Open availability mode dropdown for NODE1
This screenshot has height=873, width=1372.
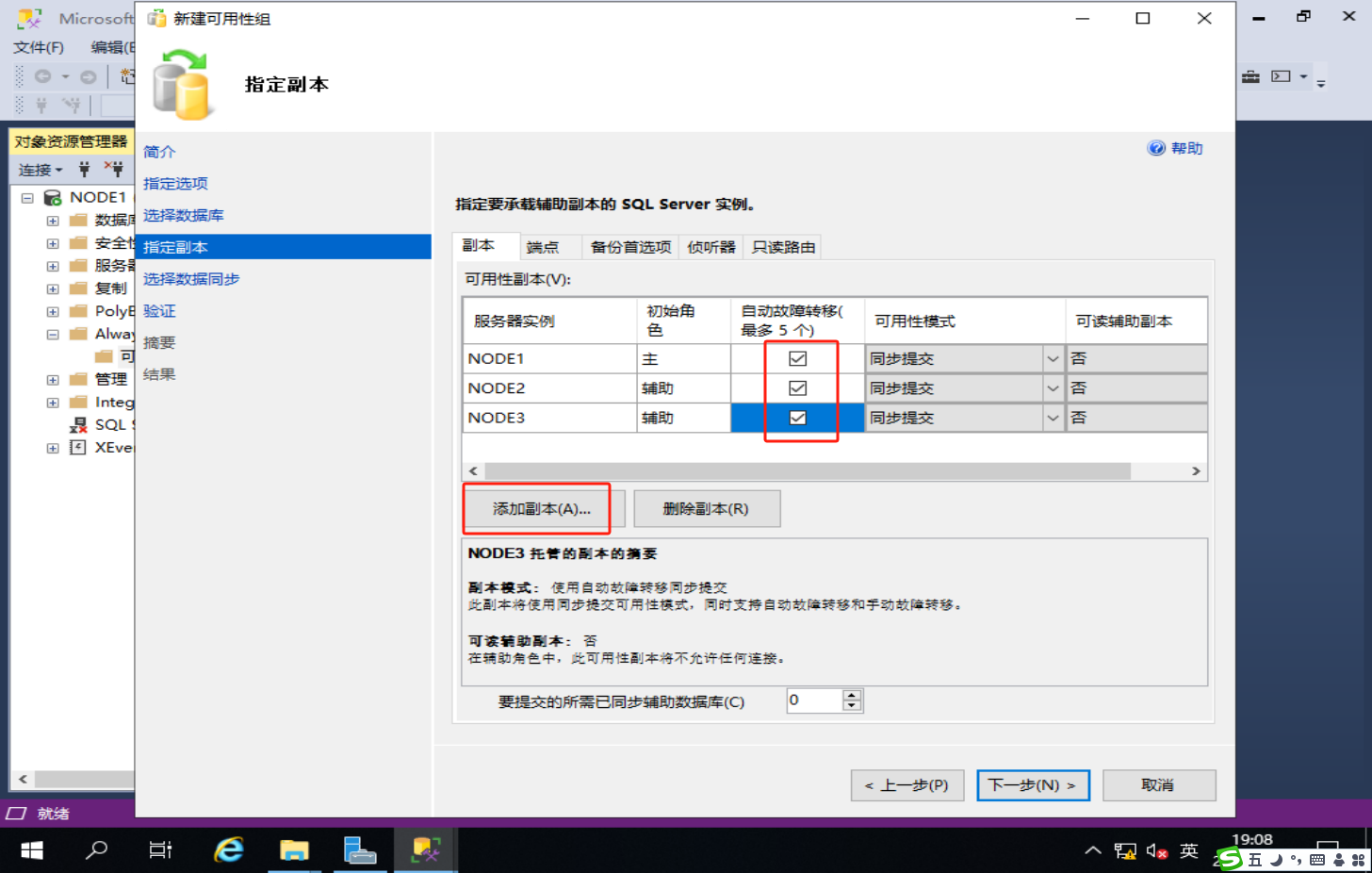1053,359
